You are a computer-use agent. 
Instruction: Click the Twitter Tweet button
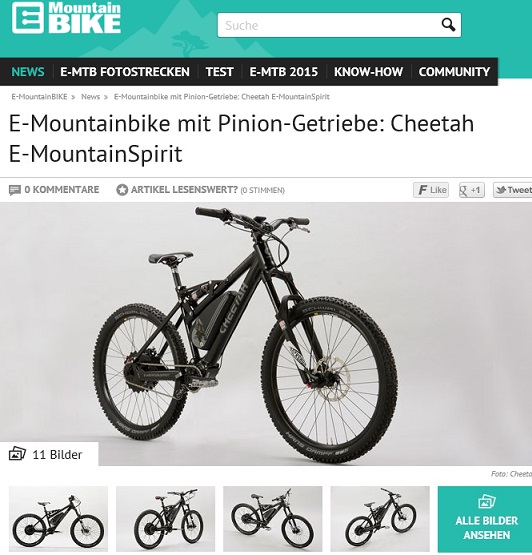click(x=513, y=190)
